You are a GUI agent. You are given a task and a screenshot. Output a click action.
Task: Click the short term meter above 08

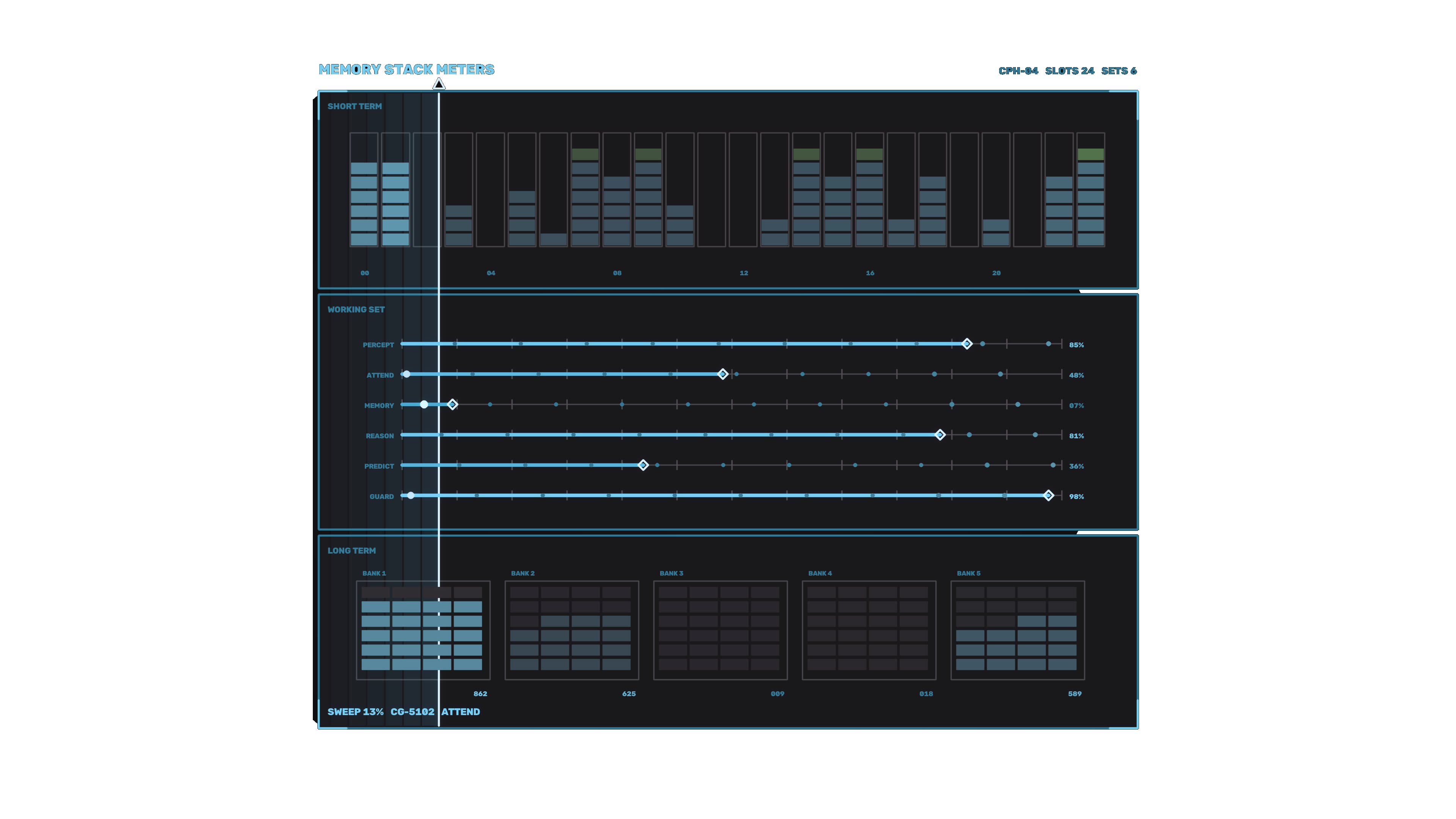pyautogui.click(x=617, y=190)
